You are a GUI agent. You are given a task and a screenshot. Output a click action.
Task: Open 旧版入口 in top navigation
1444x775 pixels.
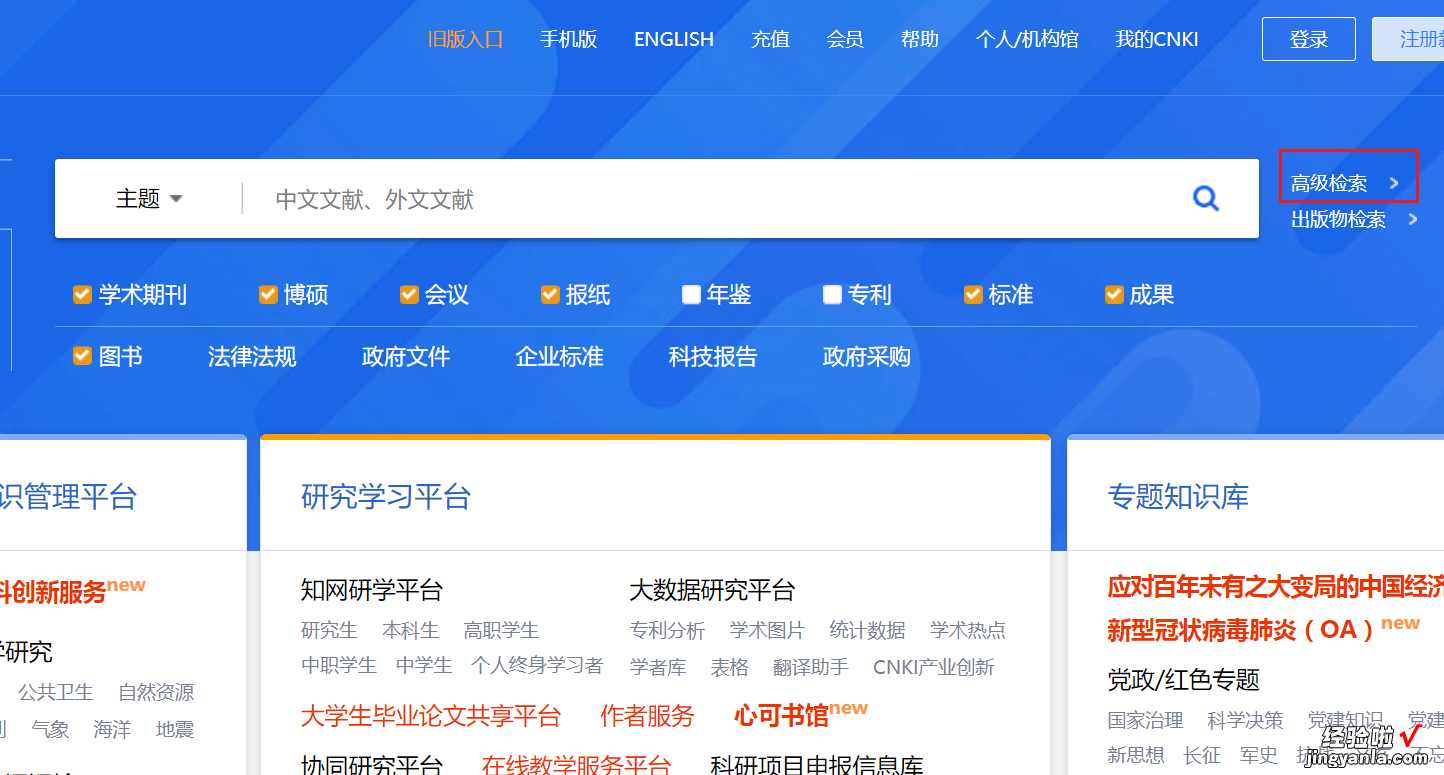(x=465, y=39)
